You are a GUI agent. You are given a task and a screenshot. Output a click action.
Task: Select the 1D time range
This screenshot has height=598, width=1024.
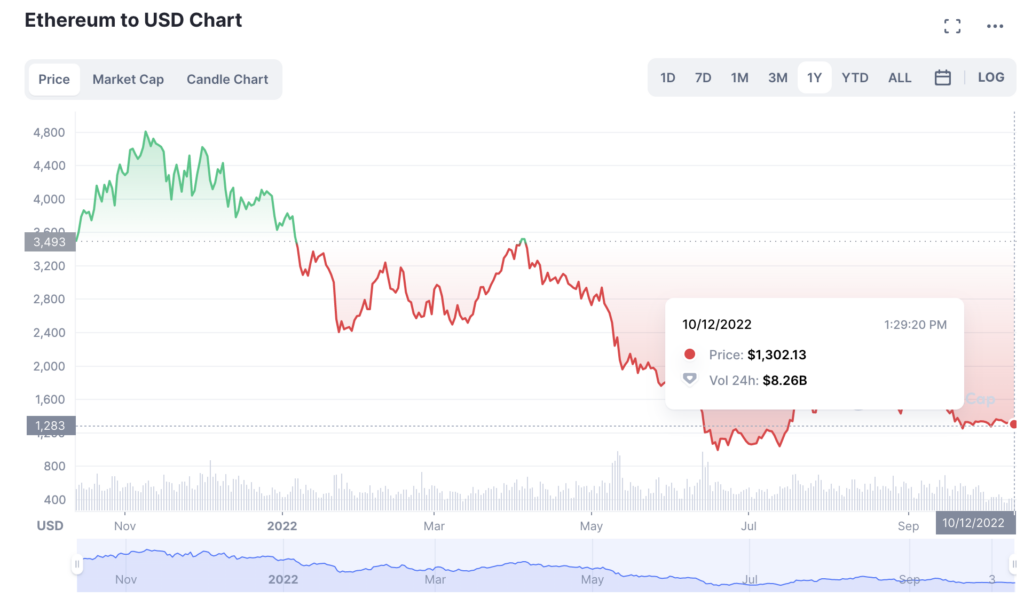[668, 78]
